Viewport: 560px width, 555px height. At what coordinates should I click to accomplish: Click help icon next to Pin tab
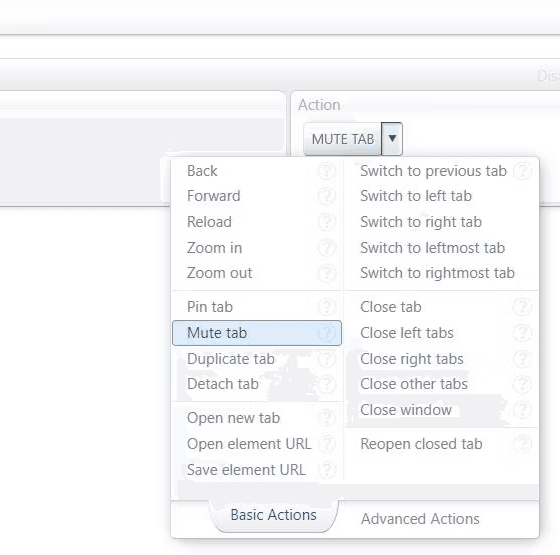point(326,307)
